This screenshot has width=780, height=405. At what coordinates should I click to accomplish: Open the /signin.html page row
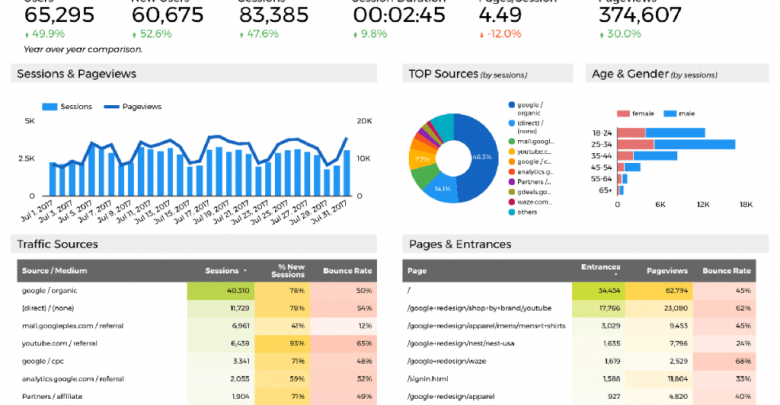[579, 379]
